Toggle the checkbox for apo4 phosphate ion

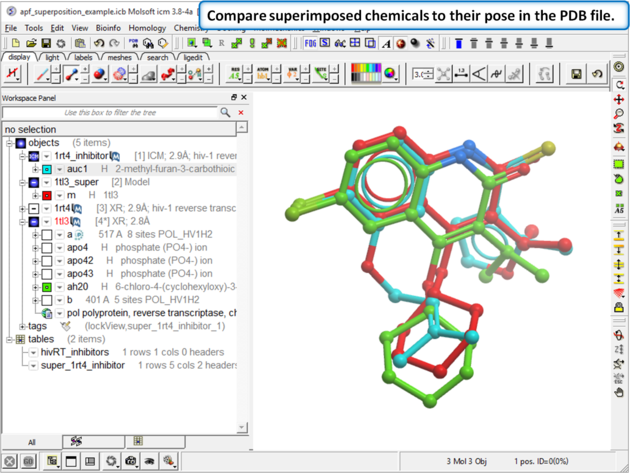pos(46,247)
